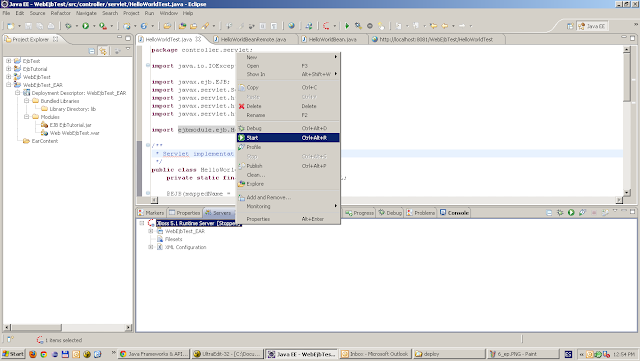Open the Navigate menu
Image resolution: width=640 pixels, height=361 pixels.
tap(86, 13)
